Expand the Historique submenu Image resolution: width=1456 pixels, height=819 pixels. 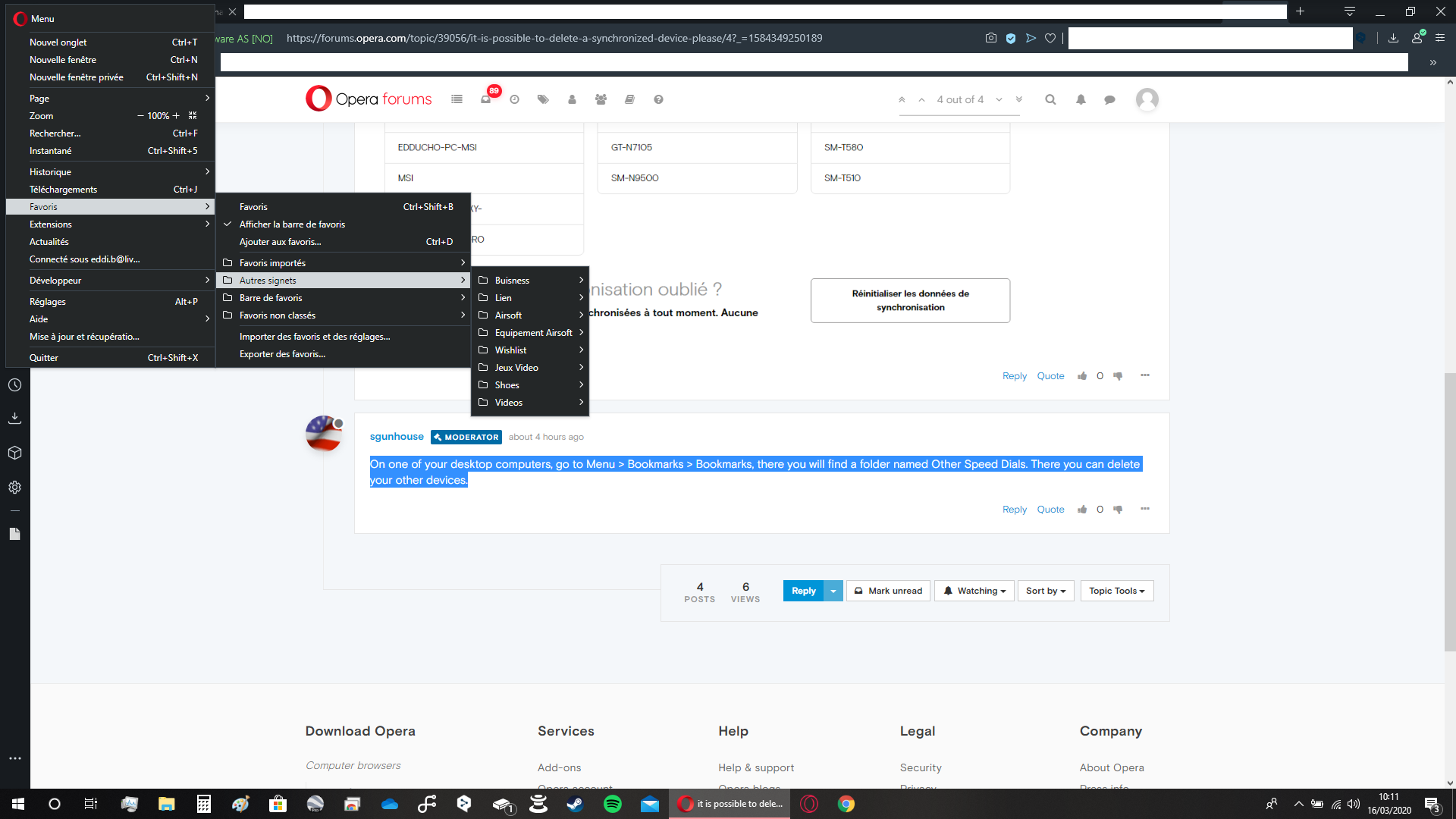pos(111,172)
